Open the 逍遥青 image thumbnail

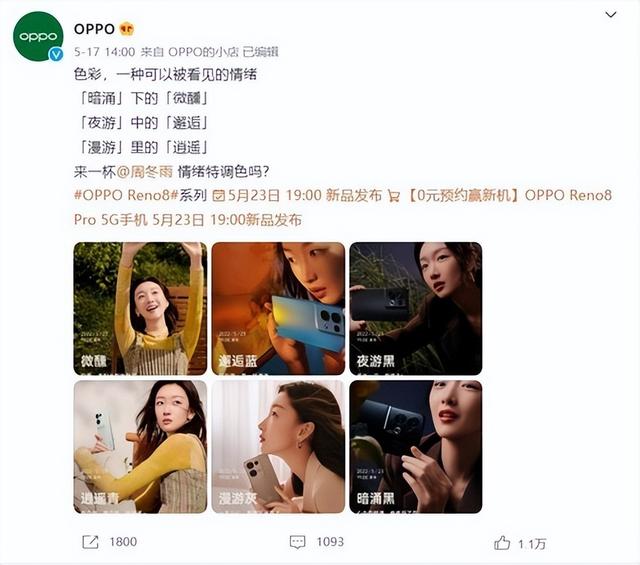[140, 447]
